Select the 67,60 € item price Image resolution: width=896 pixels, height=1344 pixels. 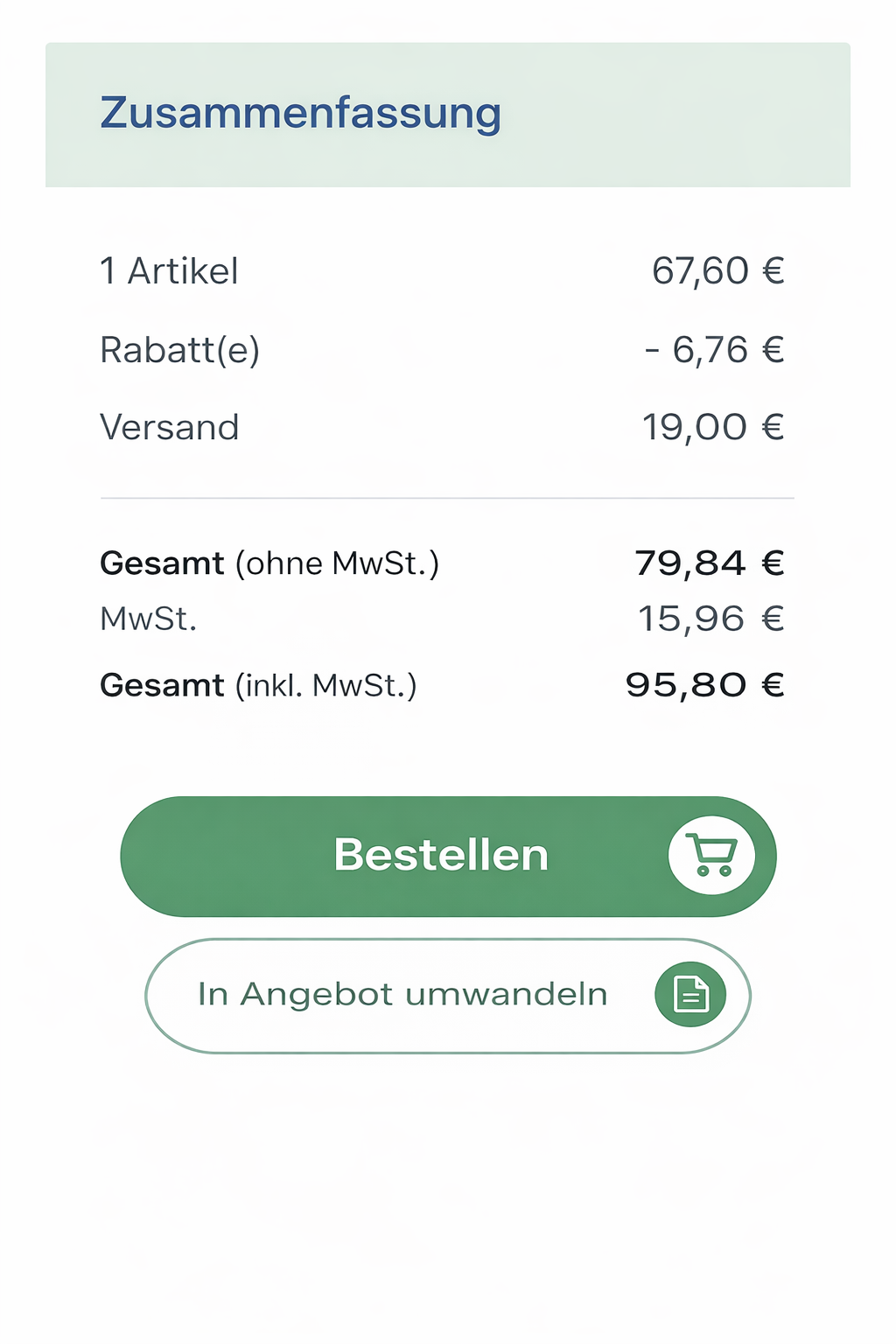717,271
